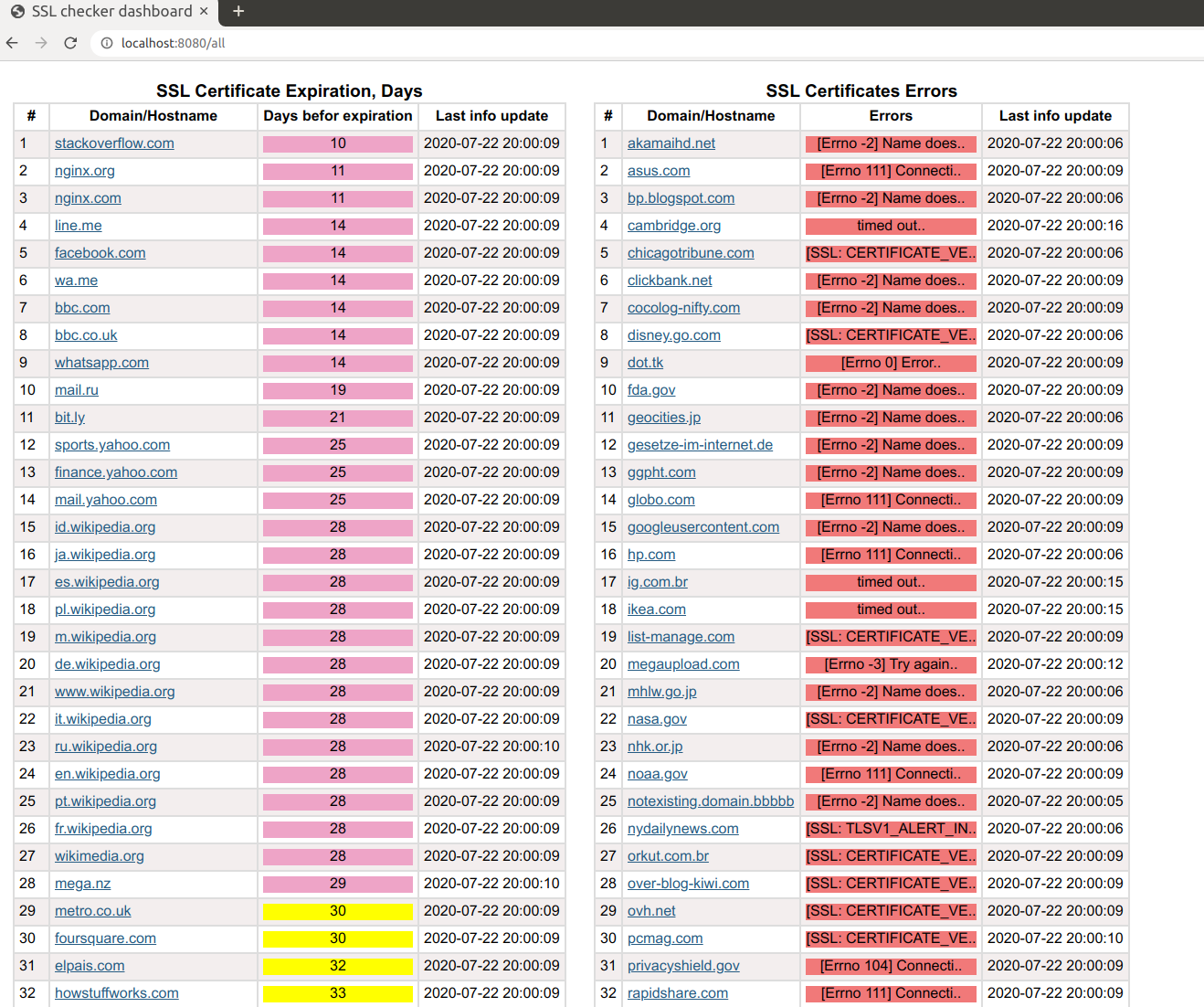Image resolution: width=1204 pixels, height=1007 pixels.
Task: Close the SSL checker dashboard tab
Action: 204,11
